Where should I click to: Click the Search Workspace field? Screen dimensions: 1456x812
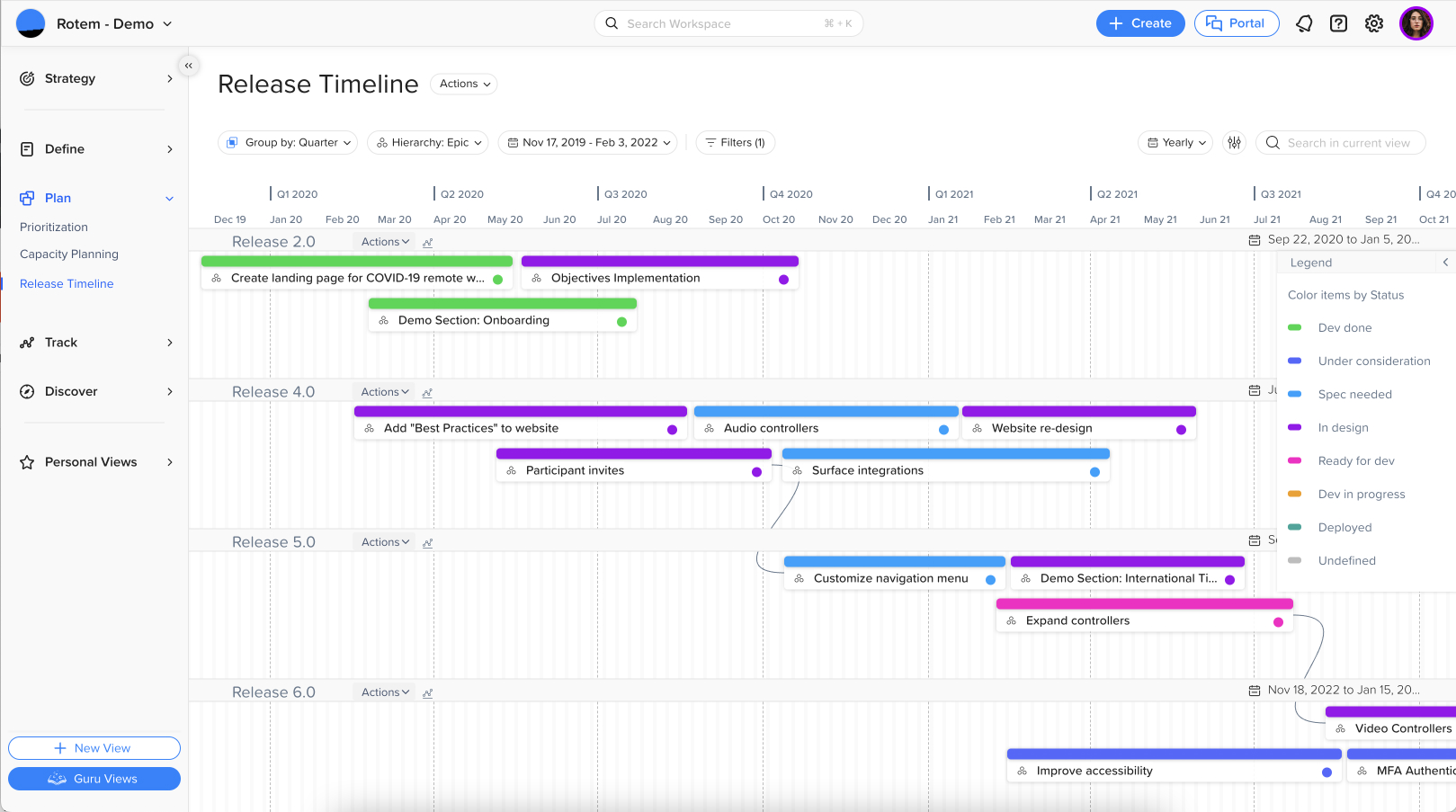728,23
